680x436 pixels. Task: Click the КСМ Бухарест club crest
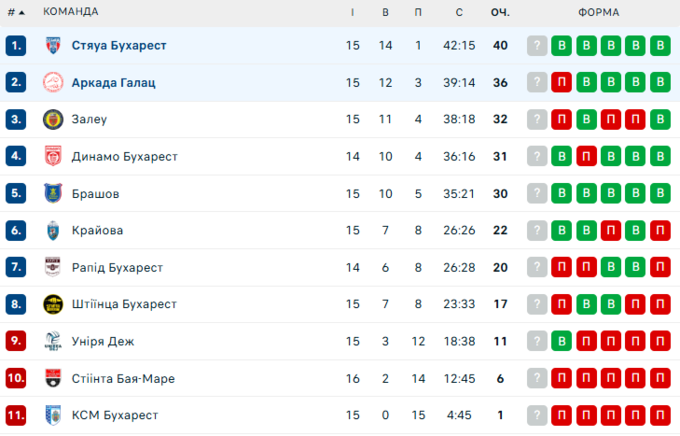point(53,415)
